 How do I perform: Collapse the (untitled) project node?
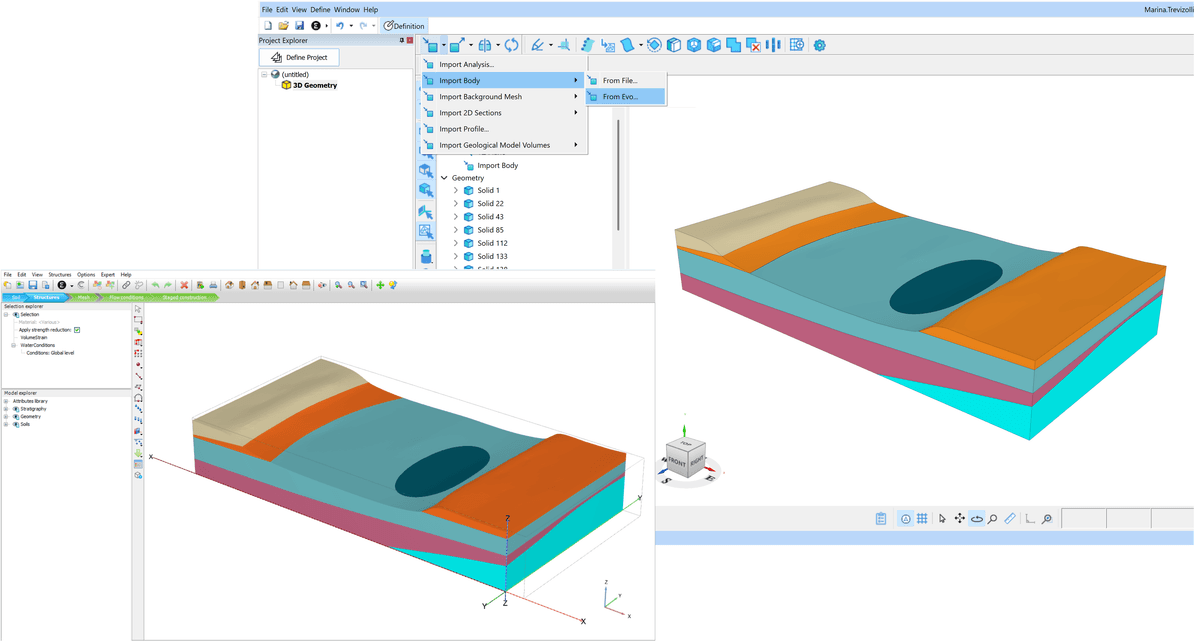264,75
